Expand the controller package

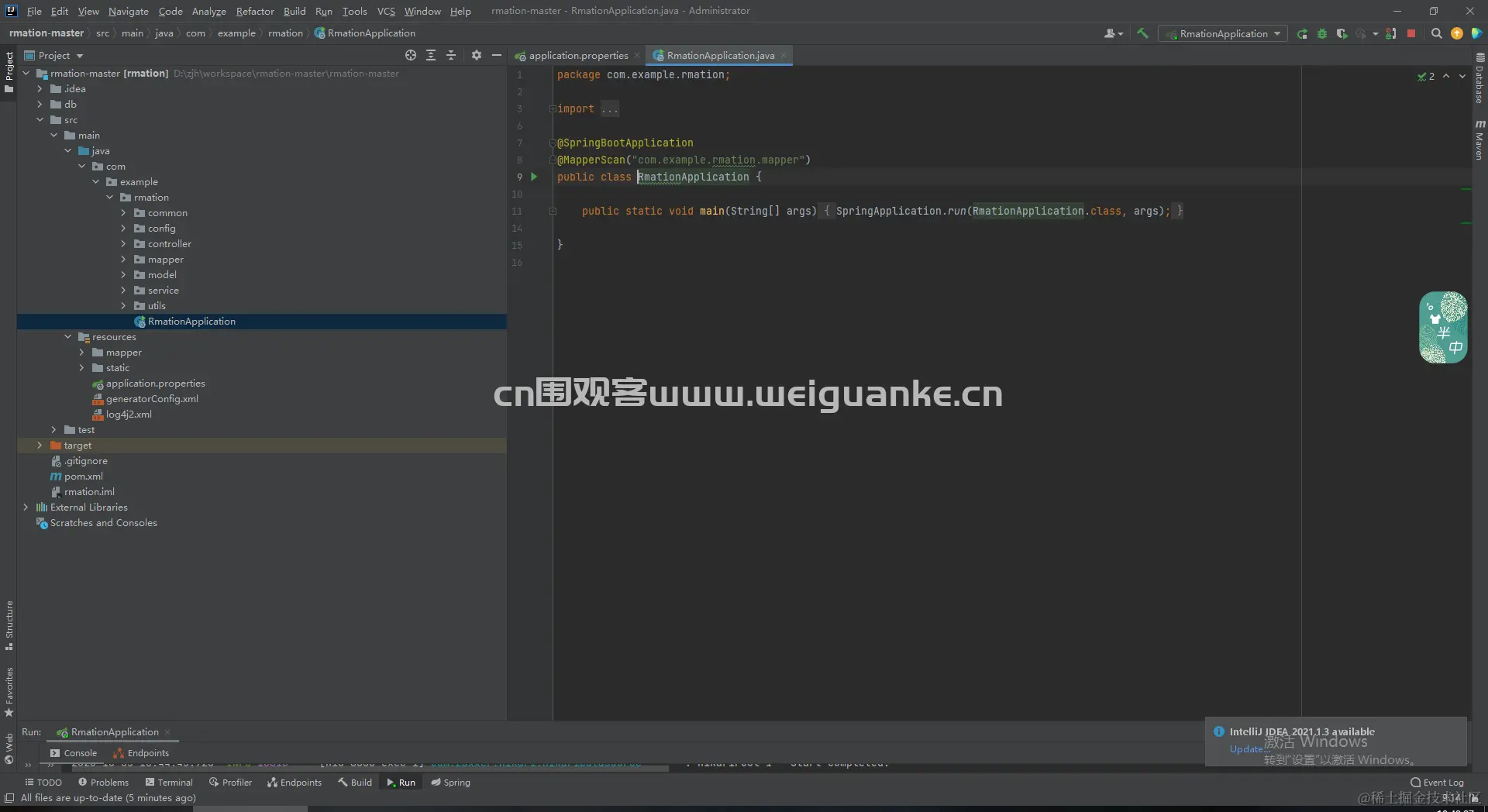pyautogui.click(x=123, y=244)
